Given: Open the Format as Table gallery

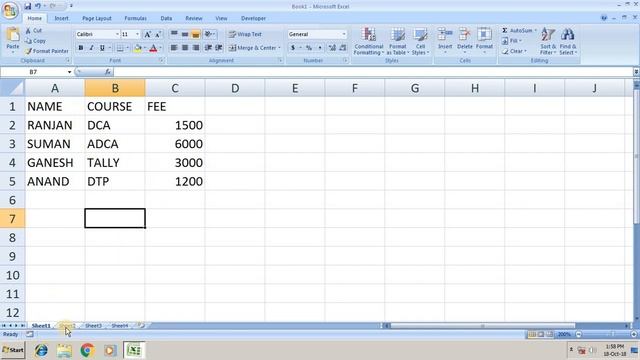Looking at the screenshot, I should (x=398, y=41).
